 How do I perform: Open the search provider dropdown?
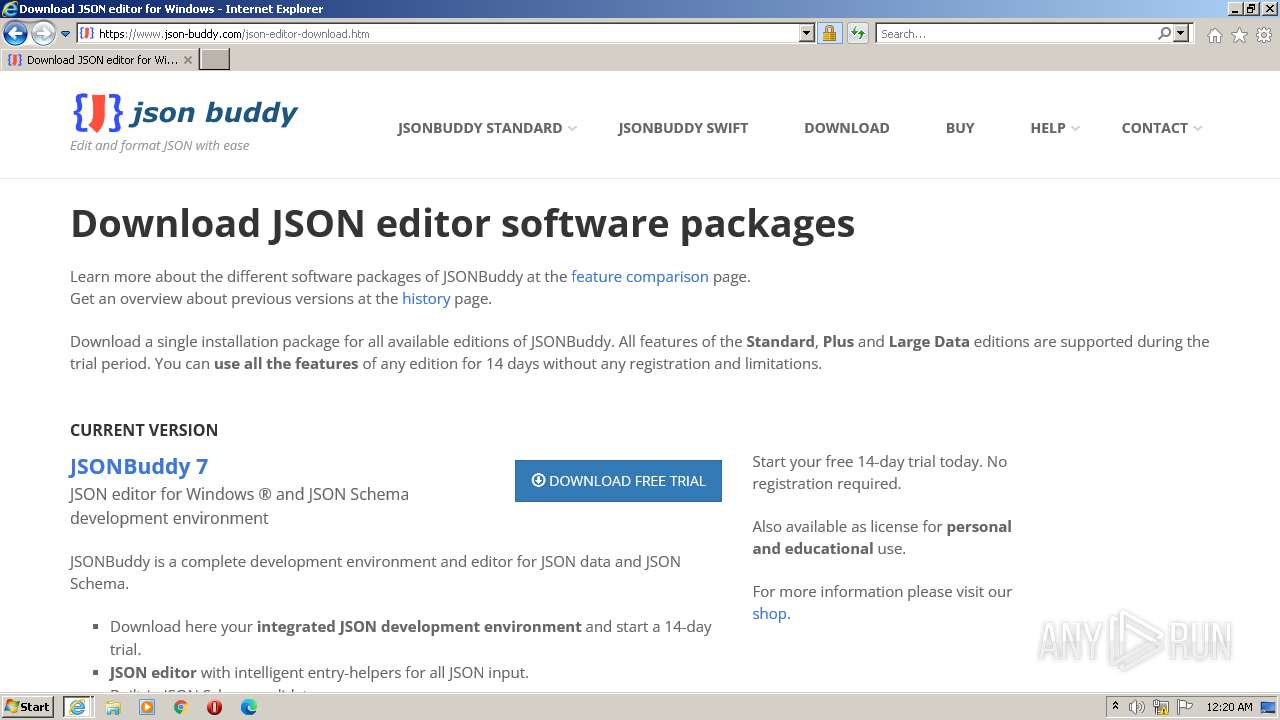click(x=1181, y=34)
